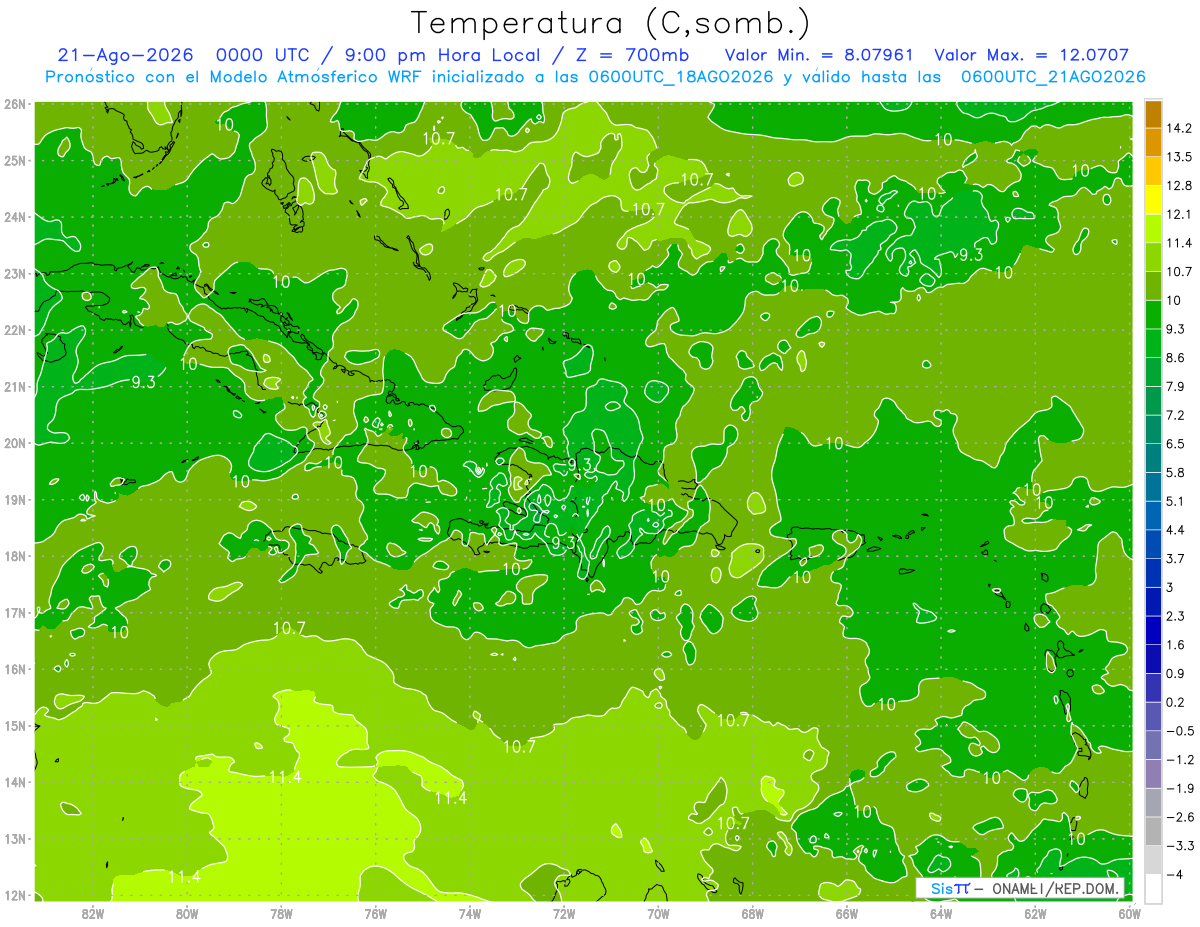Click the 19N latitude axis label
1200x927 pixels.
[x=15, y=500]
